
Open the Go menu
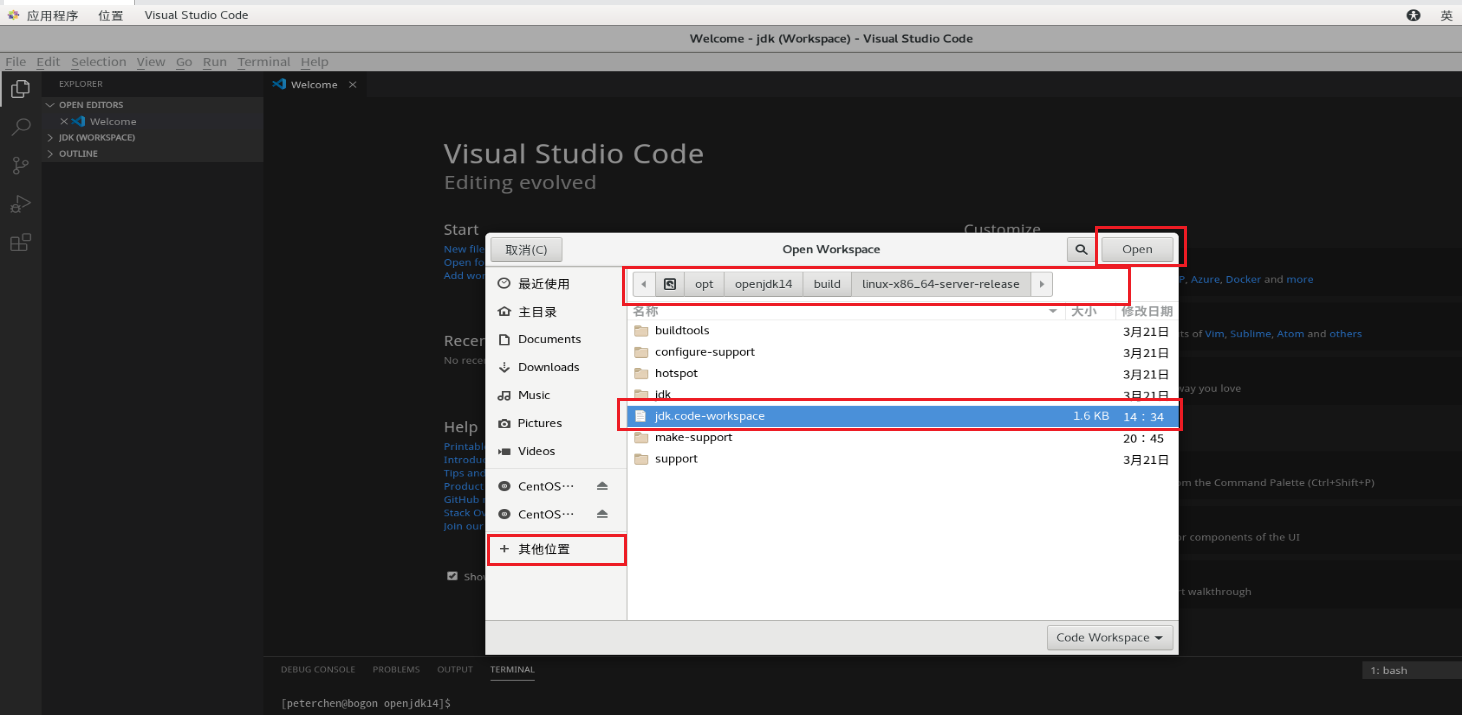[x=184, y=62]
